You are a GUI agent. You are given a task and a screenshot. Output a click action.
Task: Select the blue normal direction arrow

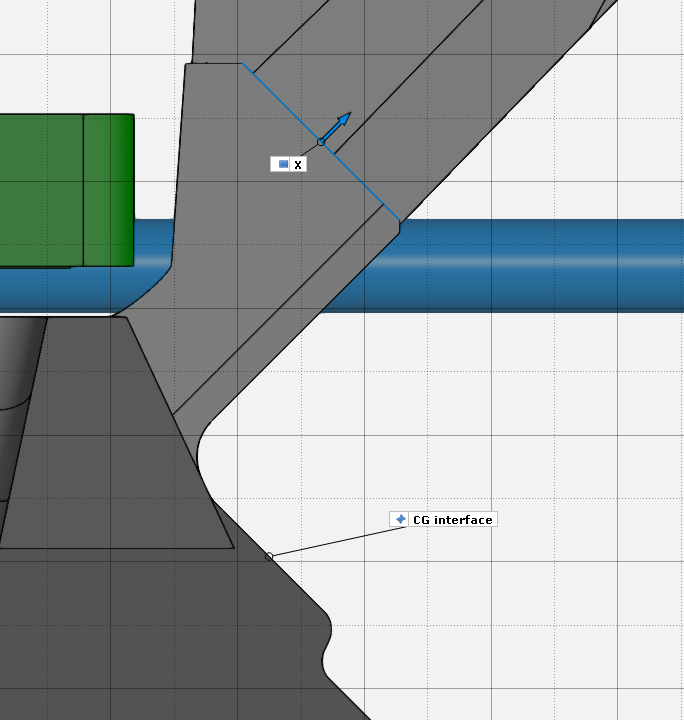pyautogui.click(x=336, y=127)
